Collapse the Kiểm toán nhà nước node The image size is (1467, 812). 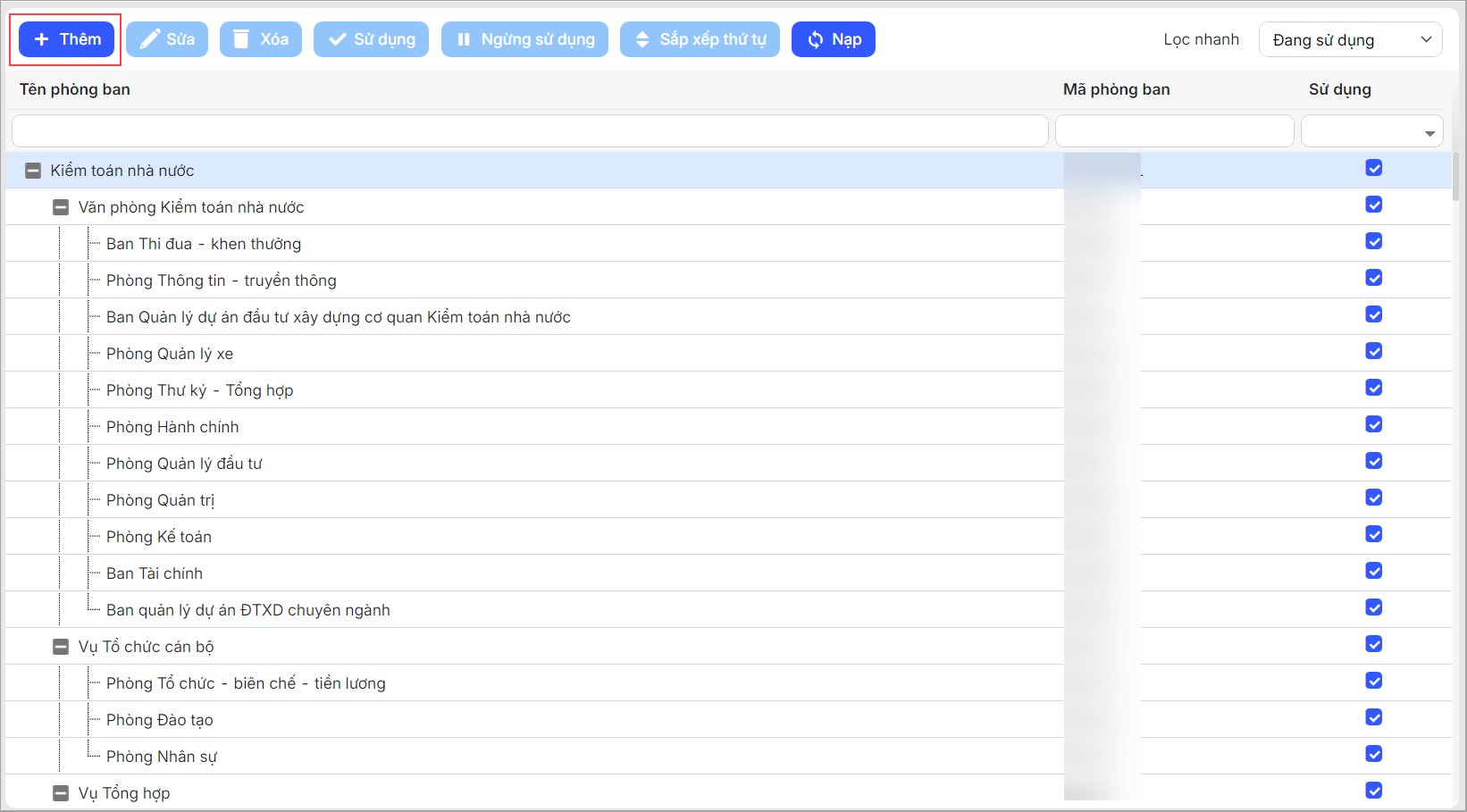[x=33, y=171]
